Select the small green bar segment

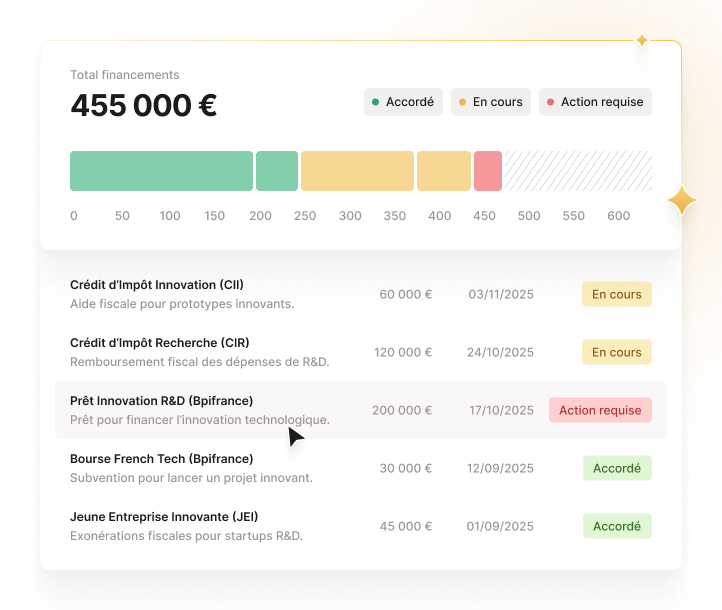pyautogui.click(x=277, y=171)
